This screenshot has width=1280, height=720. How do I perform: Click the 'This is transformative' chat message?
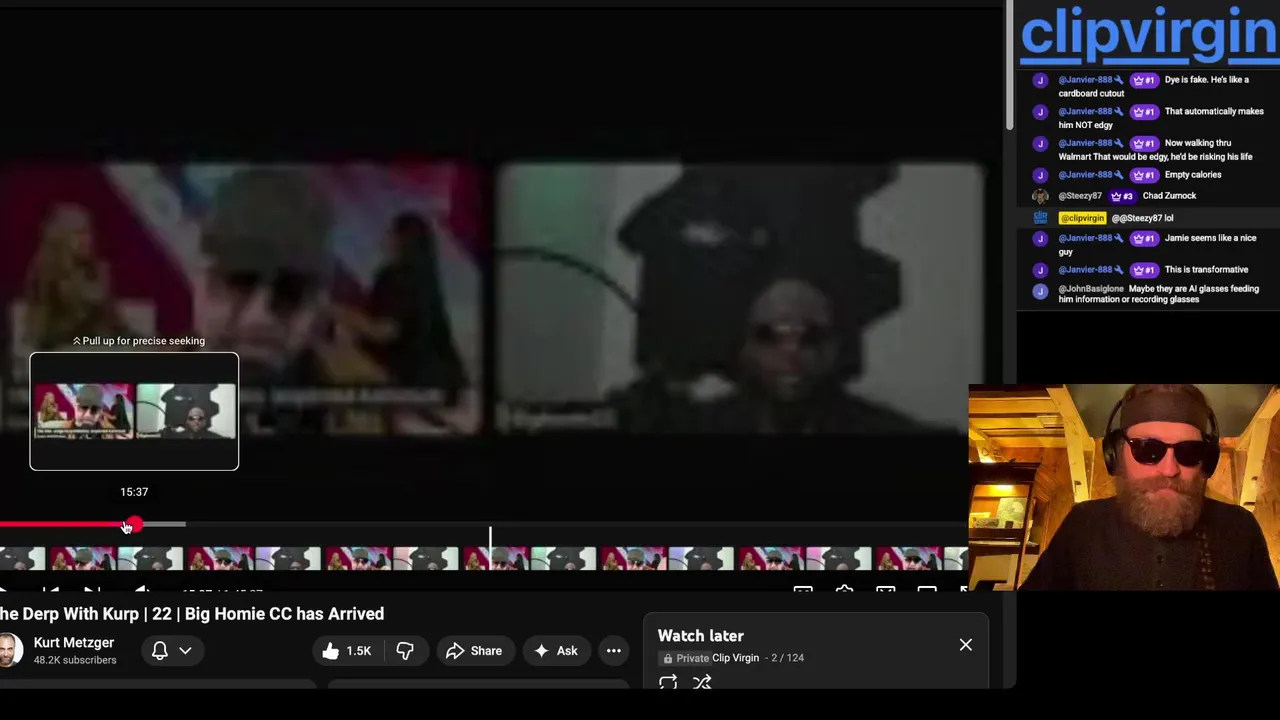point(1206,270)
